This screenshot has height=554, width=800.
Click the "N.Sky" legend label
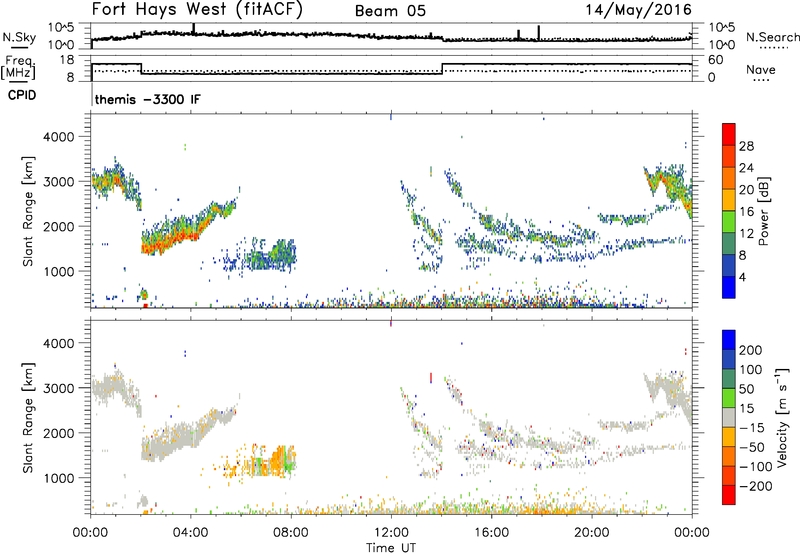(x=19, y=37)
